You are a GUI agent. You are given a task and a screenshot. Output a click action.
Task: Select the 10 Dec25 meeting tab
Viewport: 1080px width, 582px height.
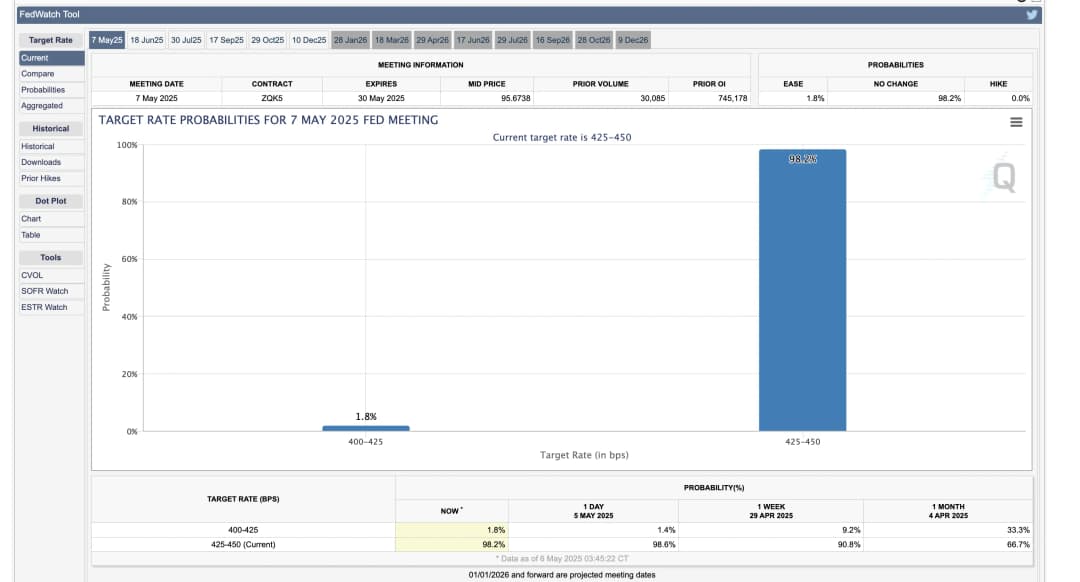click(x=309, y=40)
